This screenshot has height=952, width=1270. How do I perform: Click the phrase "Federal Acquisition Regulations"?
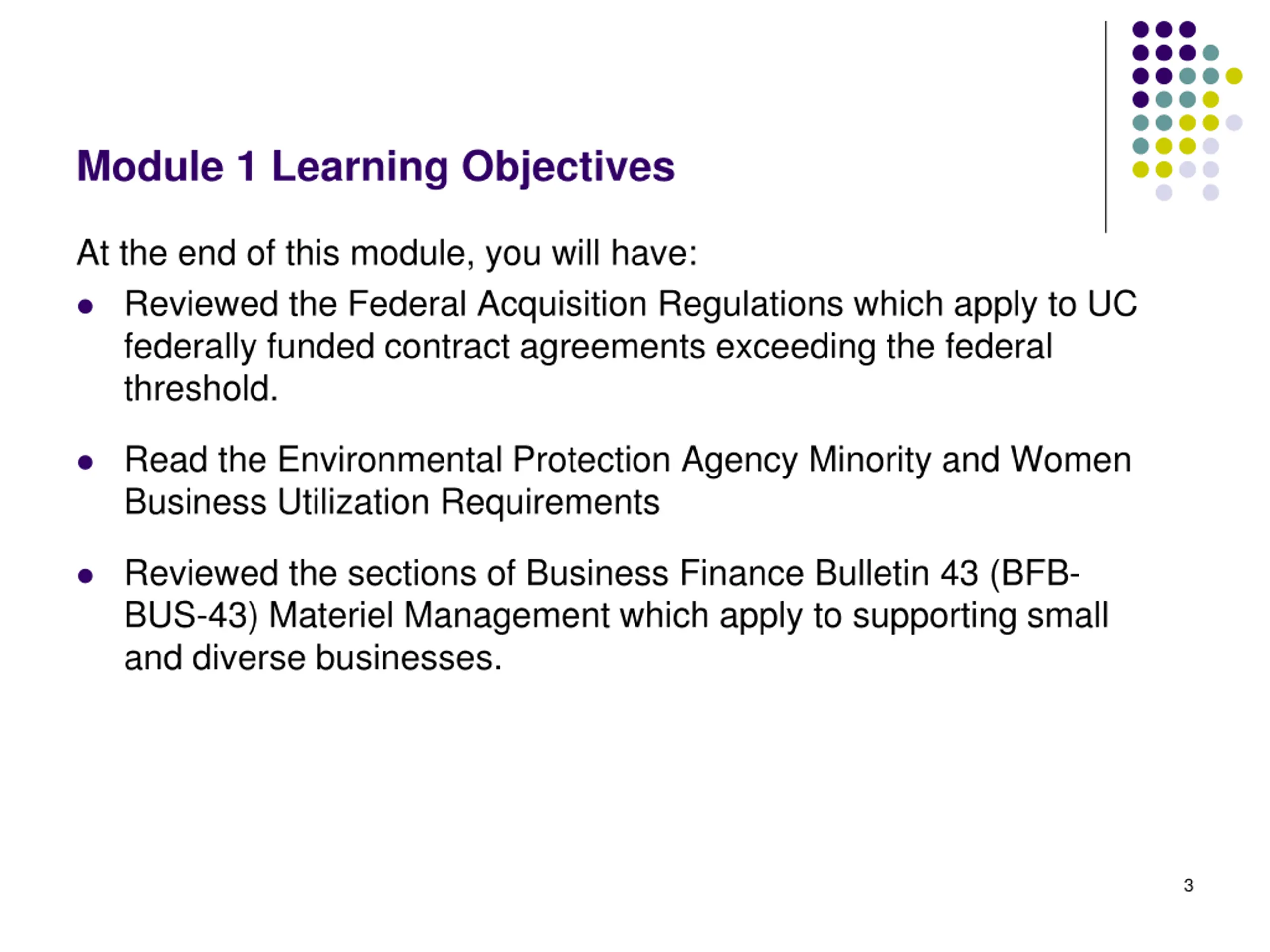(x=595, y=303)
